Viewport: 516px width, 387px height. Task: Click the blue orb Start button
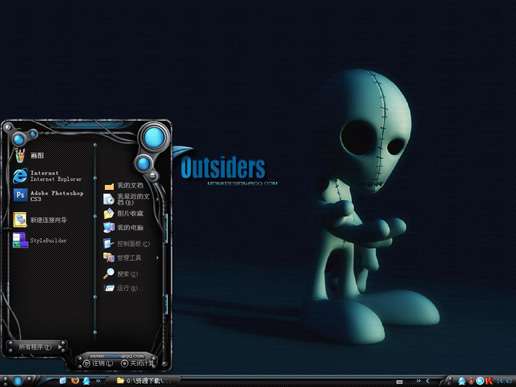click(x=18, y=381)
